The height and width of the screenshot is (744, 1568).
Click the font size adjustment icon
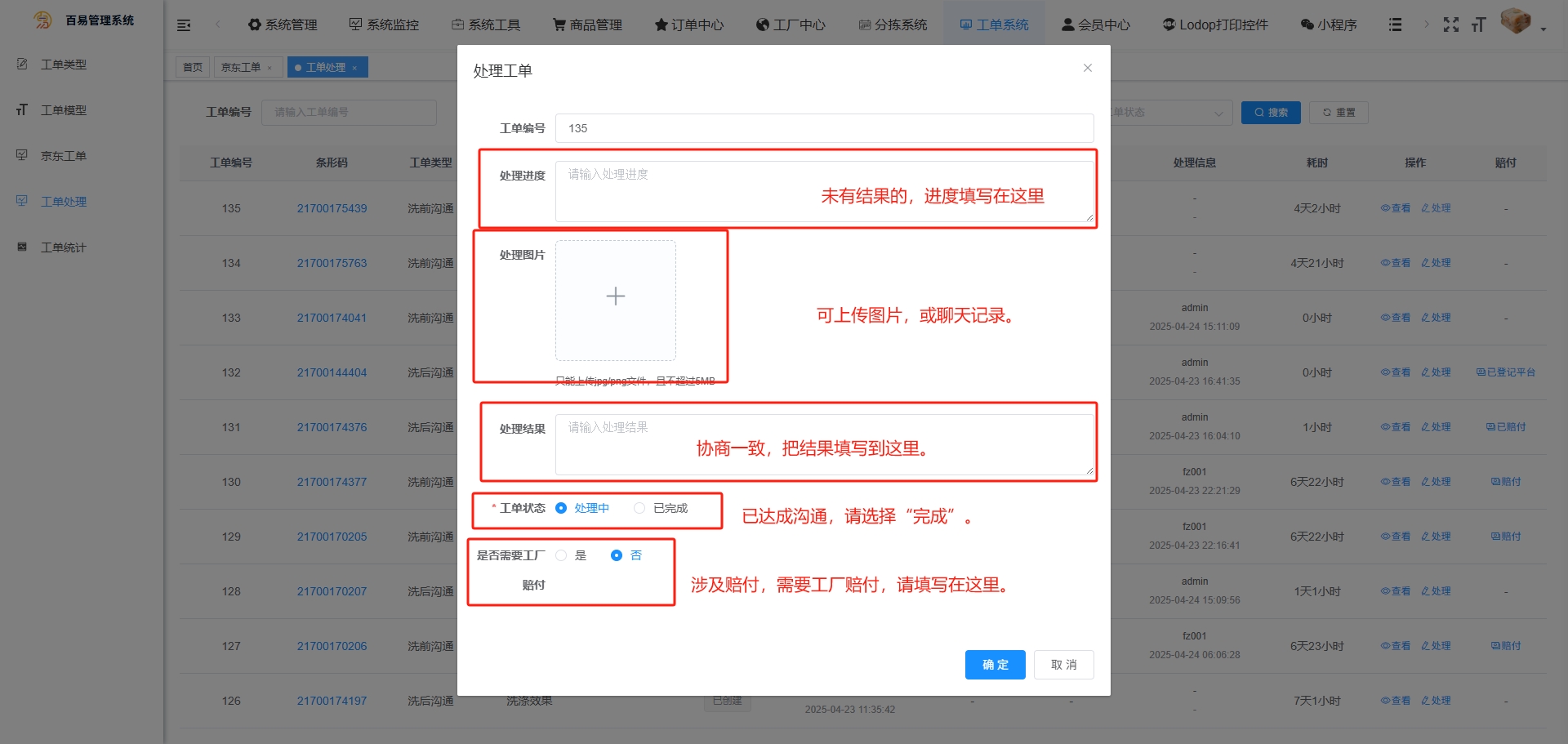coord(1478,25)
